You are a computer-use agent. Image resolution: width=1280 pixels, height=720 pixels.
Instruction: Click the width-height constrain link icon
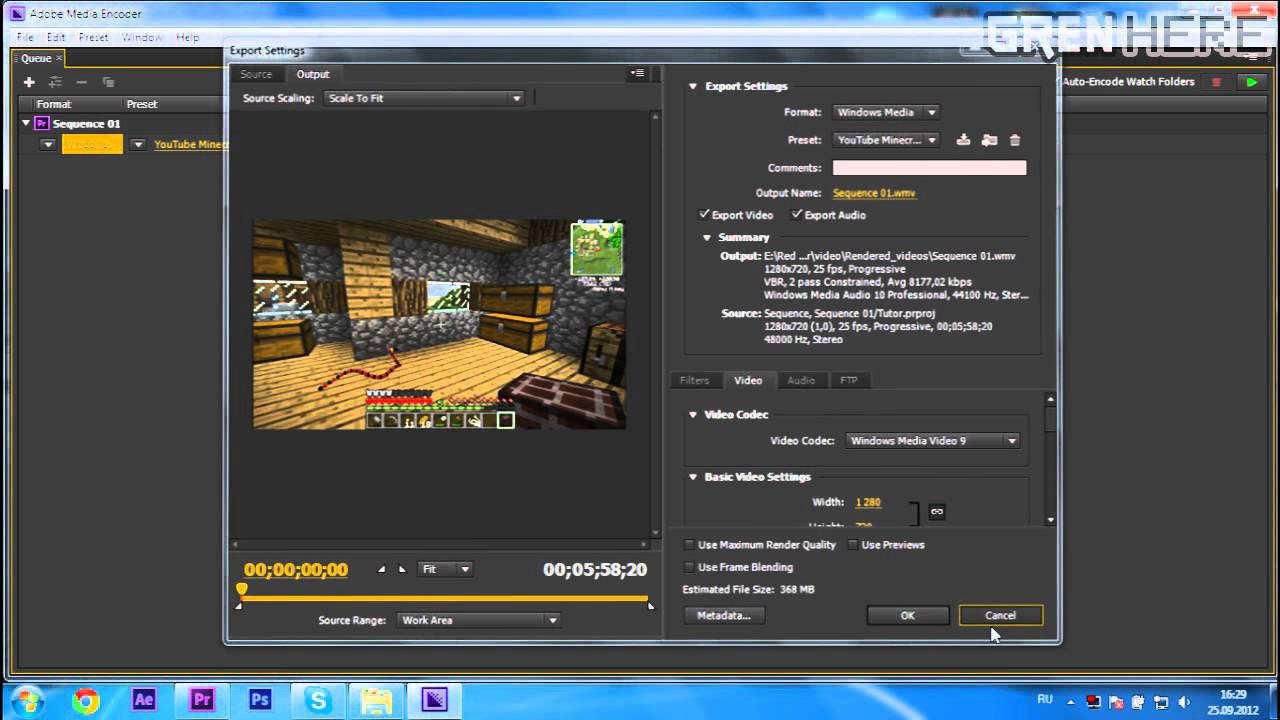(x=937, y=511)
